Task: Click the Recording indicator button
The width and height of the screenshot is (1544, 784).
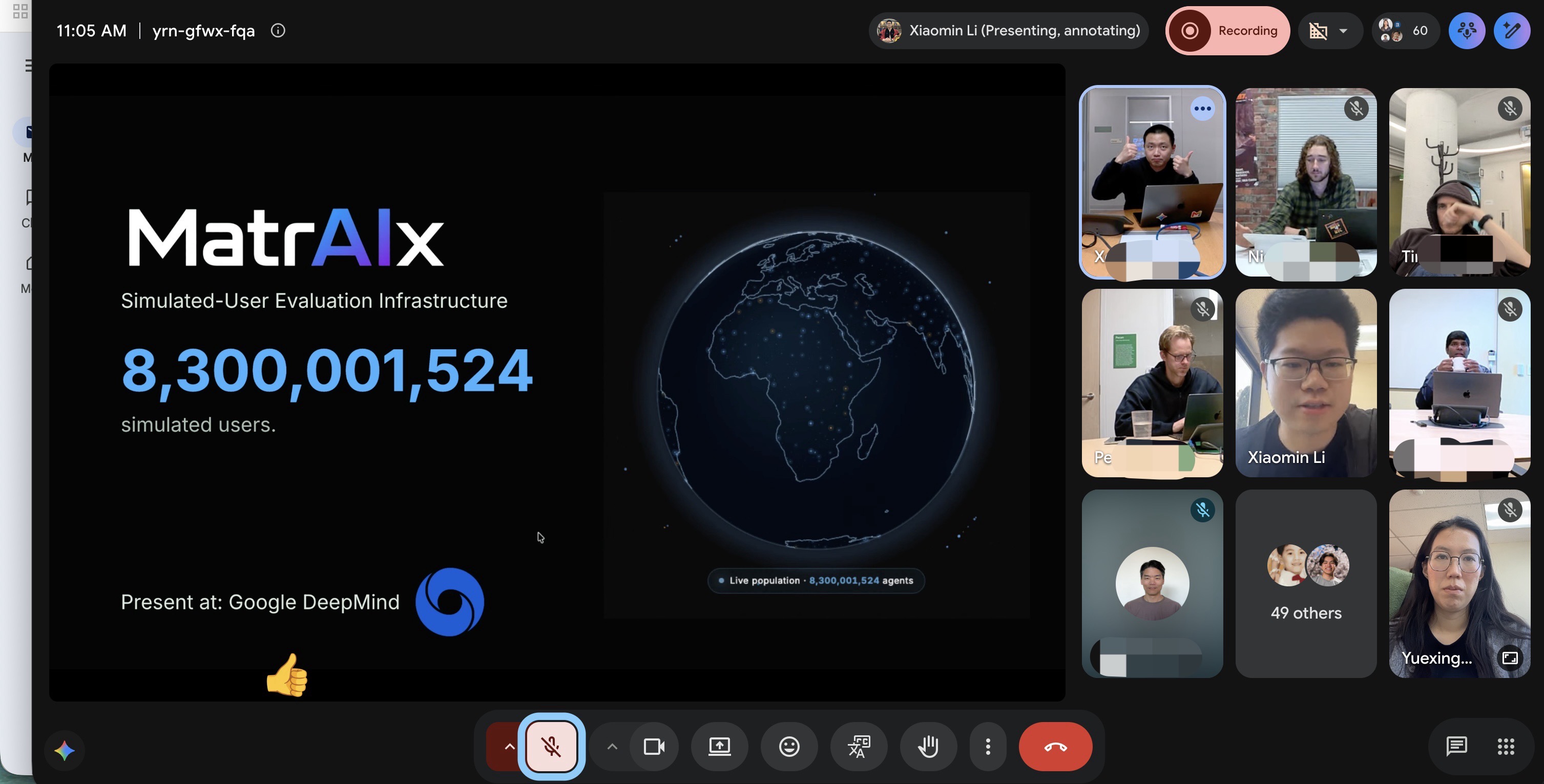Action: pos(1227,31)
